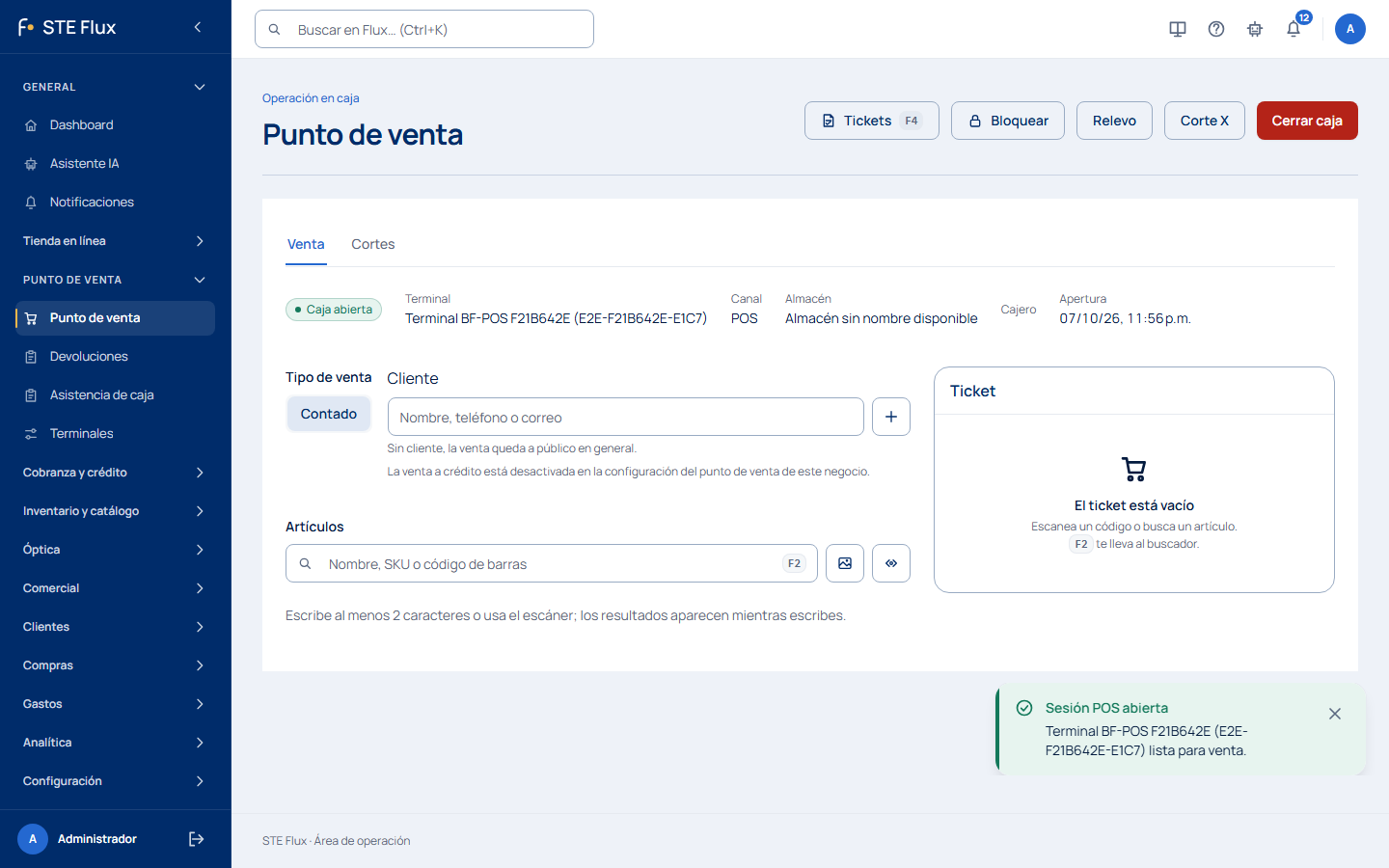Expand Tienda en línea in the sidebar
1389x868 pixels.
pos(116,241)
